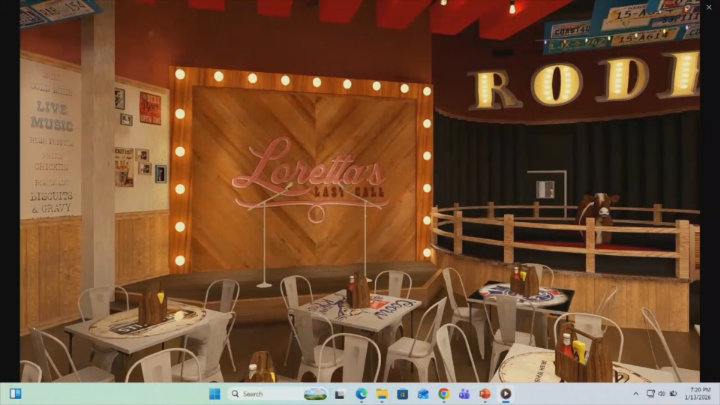Open the media player taskbar icon

[x=506, y=394]
